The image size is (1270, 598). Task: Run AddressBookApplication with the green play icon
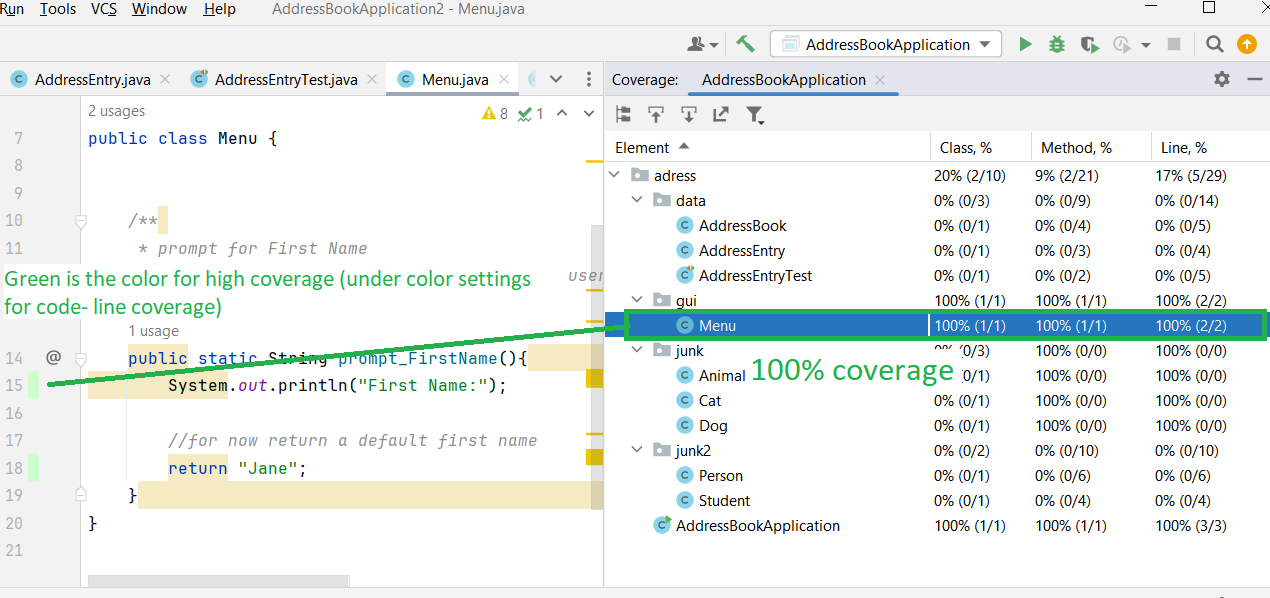click(x=1025, y=44)
